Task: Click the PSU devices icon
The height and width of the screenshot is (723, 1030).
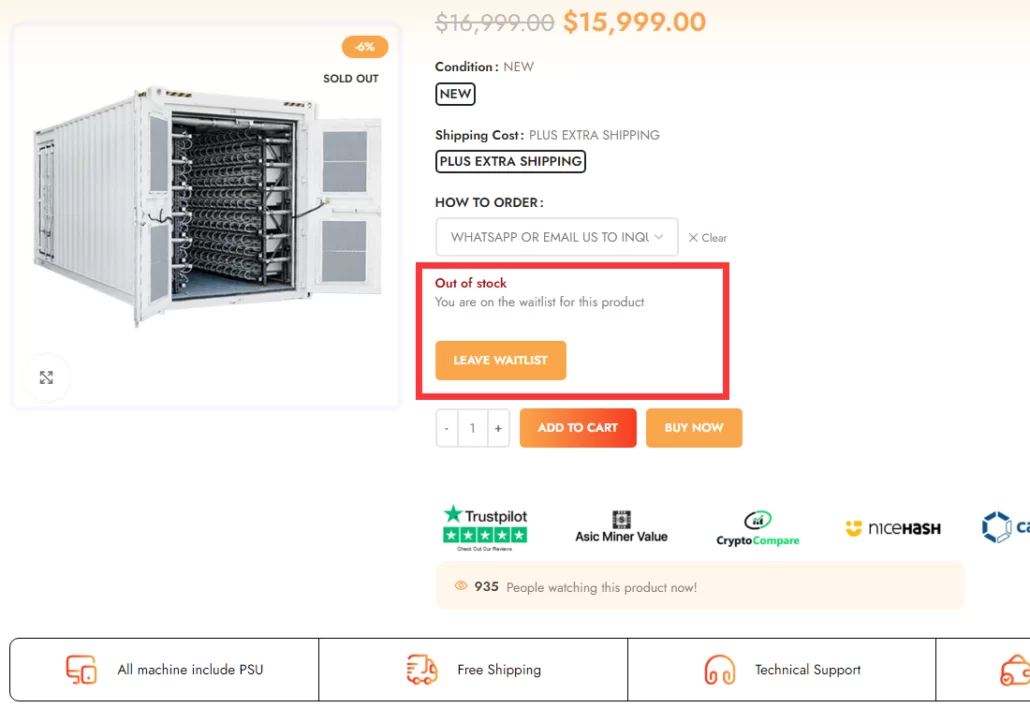Action: [81, 669]
